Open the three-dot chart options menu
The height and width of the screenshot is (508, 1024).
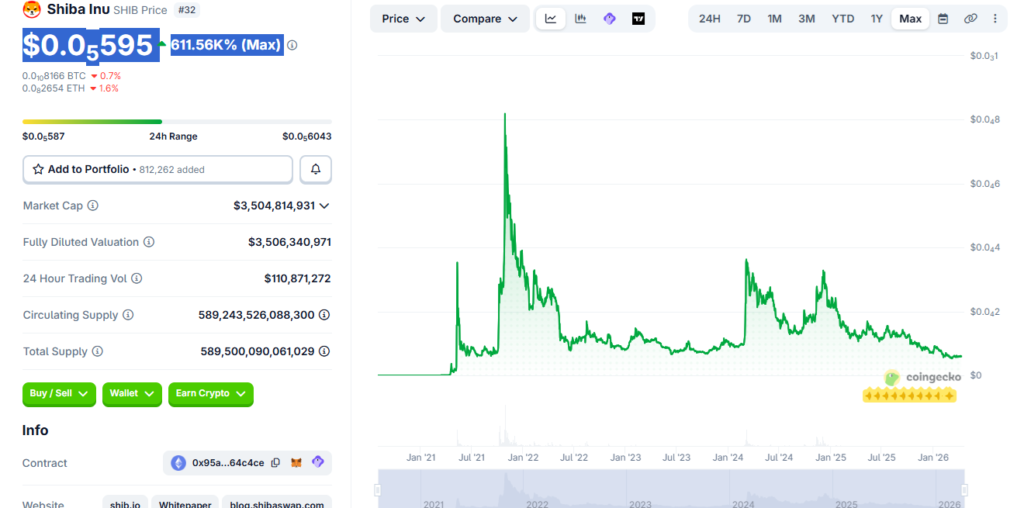tap(995, 19)
